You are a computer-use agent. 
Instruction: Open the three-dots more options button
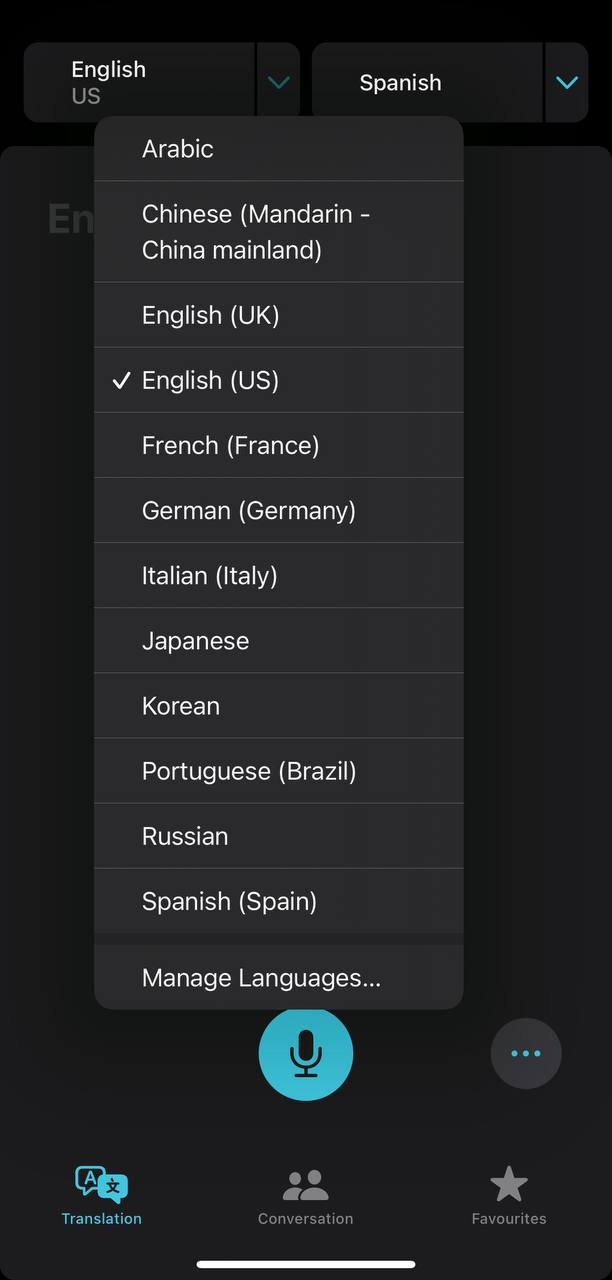pyautogui.click(x=526, y=1053)
